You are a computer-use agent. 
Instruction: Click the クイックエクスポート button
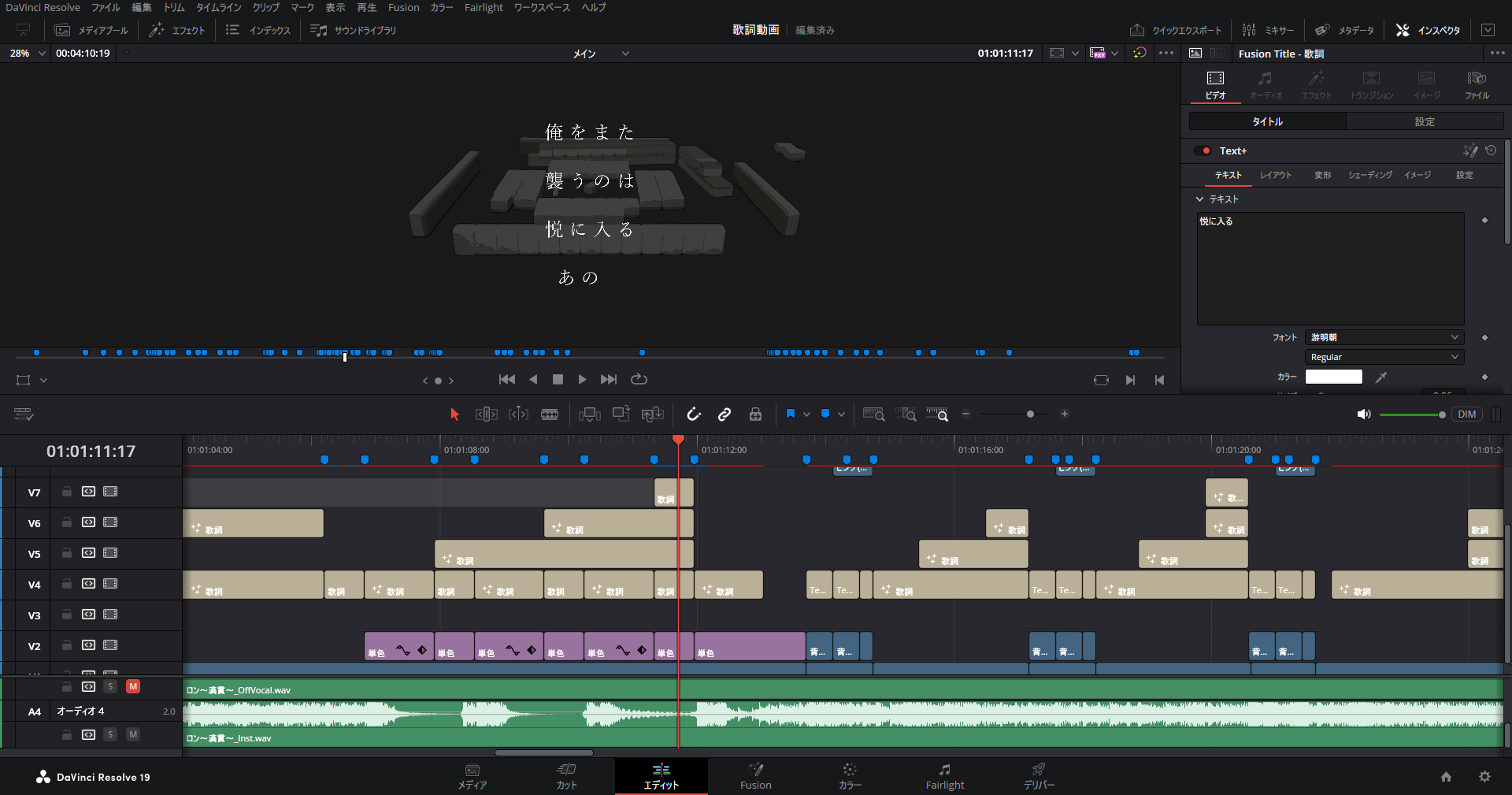(x=1176, y=30)
